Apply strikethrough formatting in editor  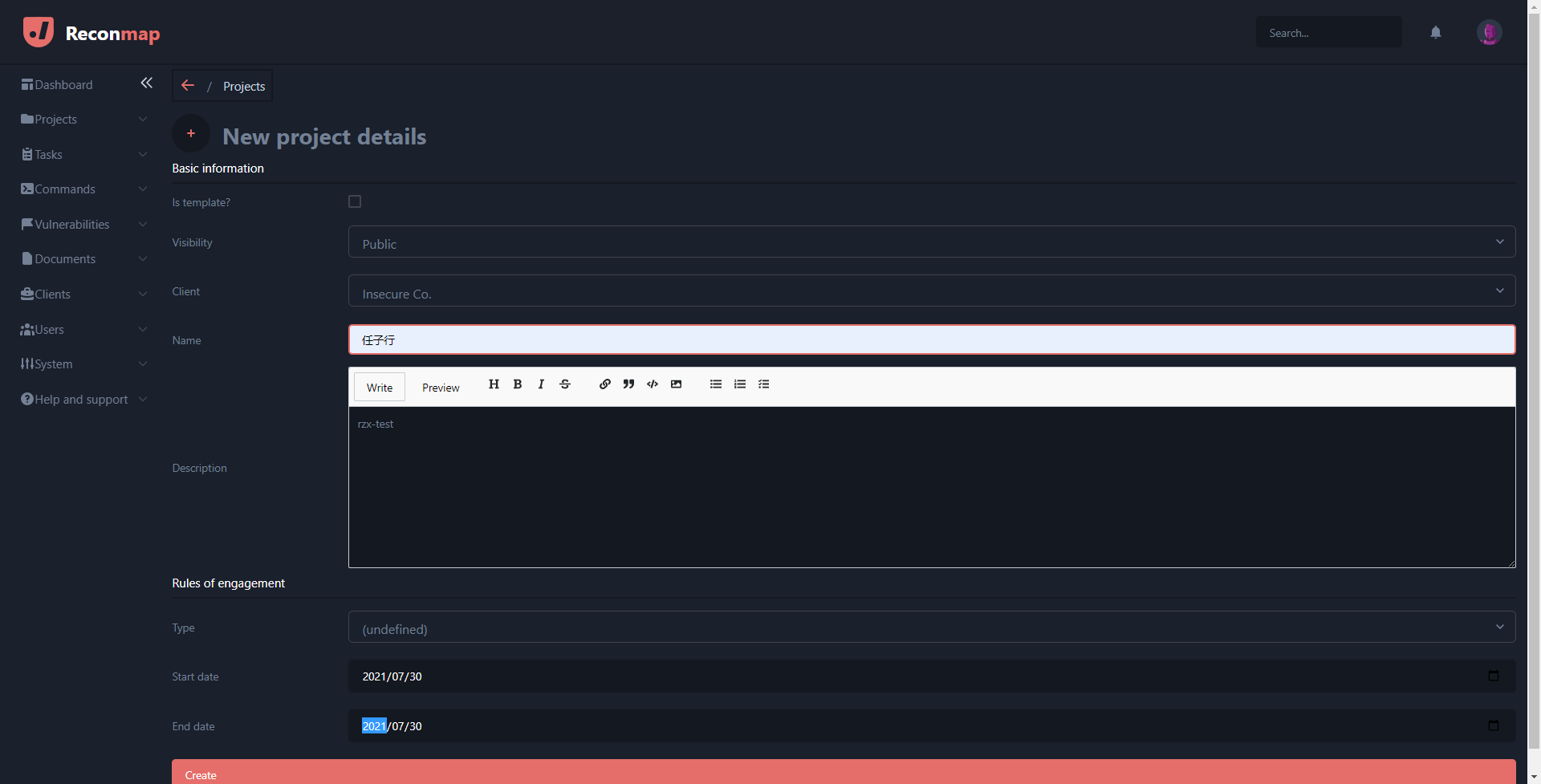pos(565,384)
